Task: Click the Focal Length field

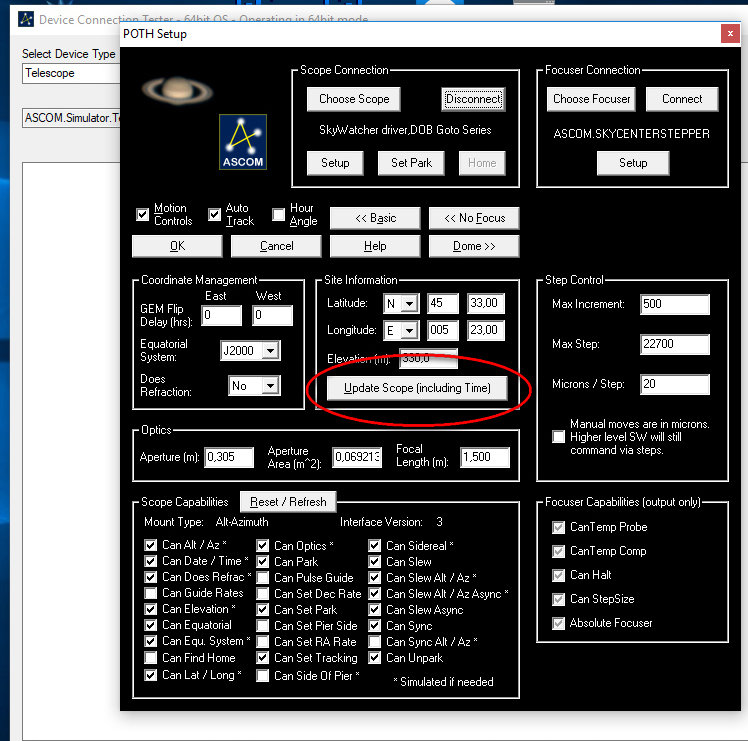Action: 485,458
